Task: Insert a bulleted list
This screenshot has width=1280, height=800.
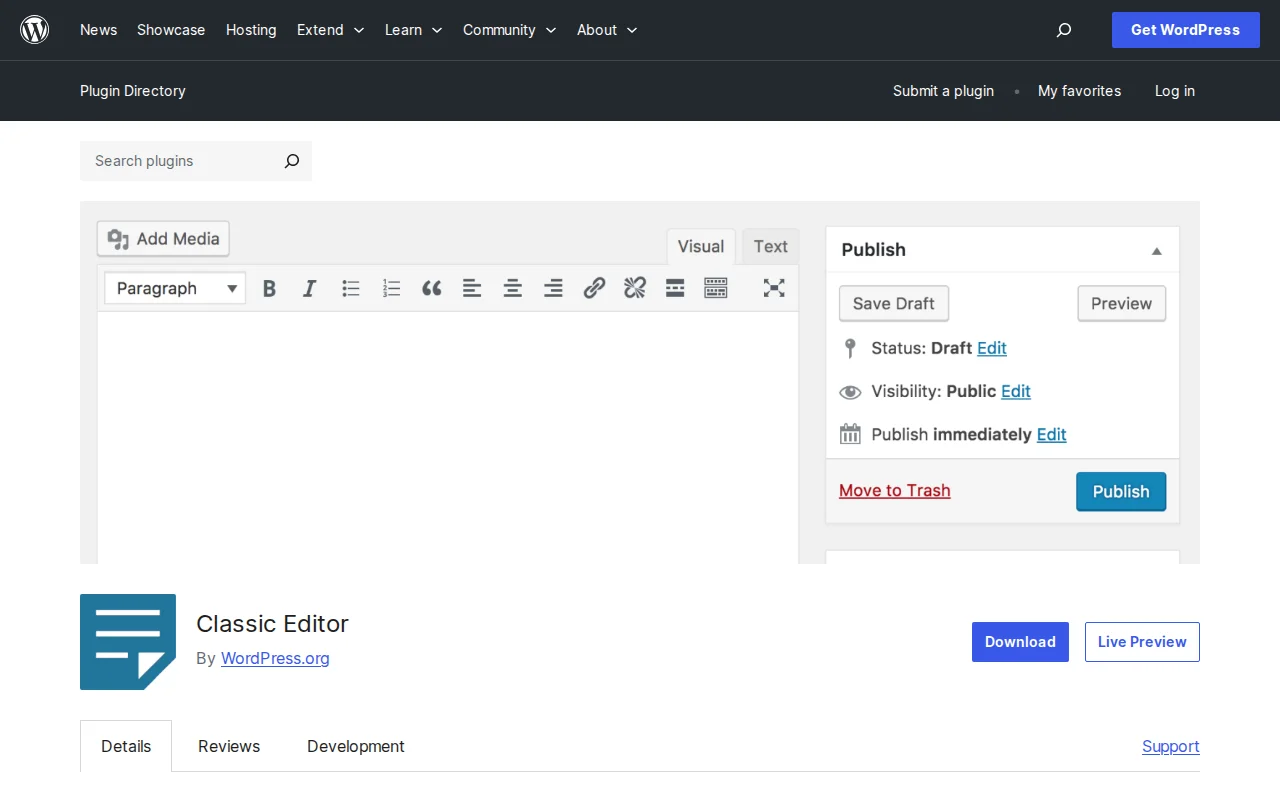Action: click(x=350, y=288)
